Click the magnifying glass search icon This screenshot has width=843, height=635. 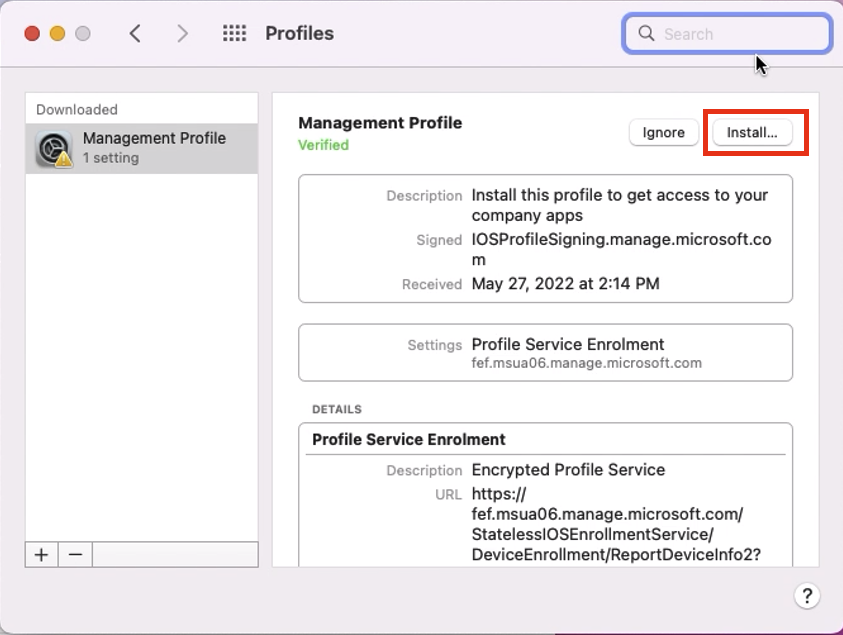647,34
